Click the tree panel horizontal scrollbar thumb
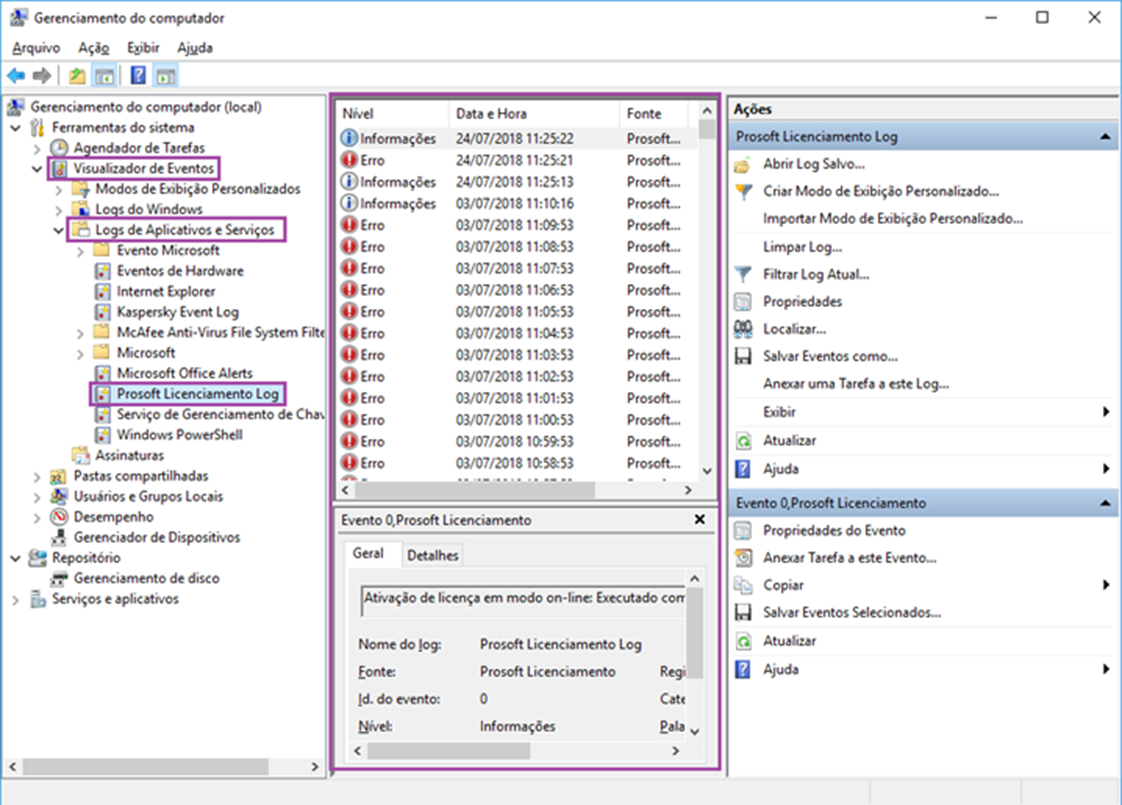The height and width of the screenshot is (805, 1122). [x=145, y=766]
